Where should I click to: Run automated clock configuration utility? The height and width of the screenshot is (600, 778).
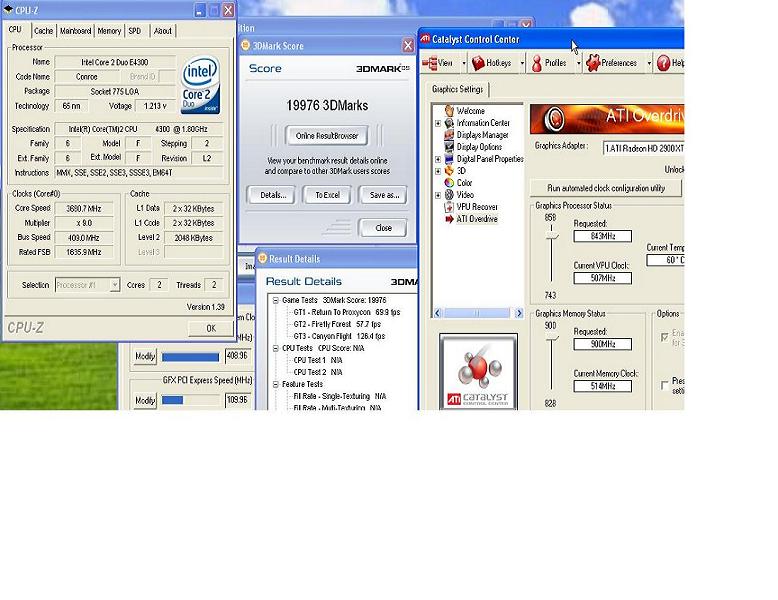tap(606, 188)
